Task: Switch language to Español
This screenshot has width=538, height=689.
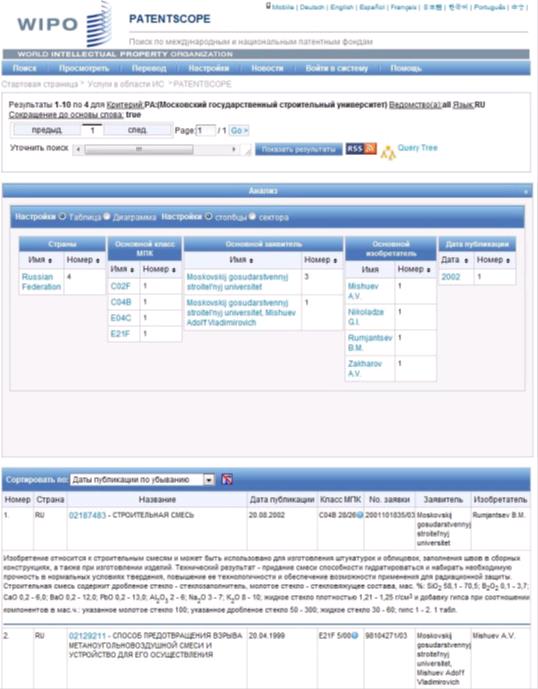Action: (x=372, y=7)
